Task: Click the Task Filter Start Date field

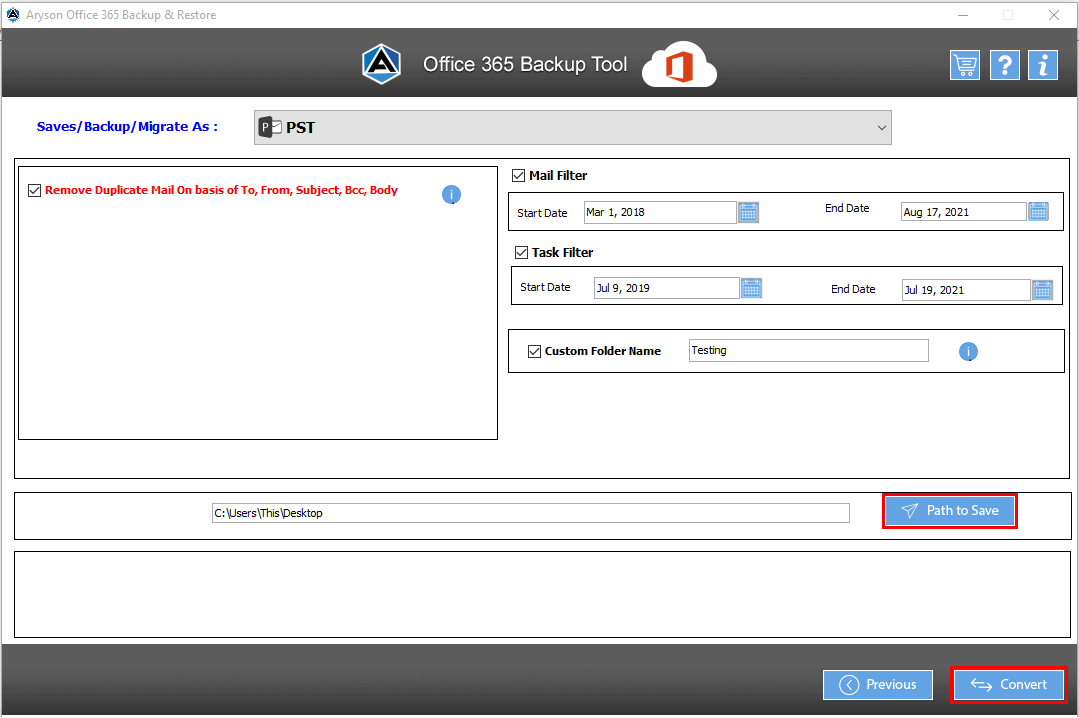Action: (x=667, y=288)
